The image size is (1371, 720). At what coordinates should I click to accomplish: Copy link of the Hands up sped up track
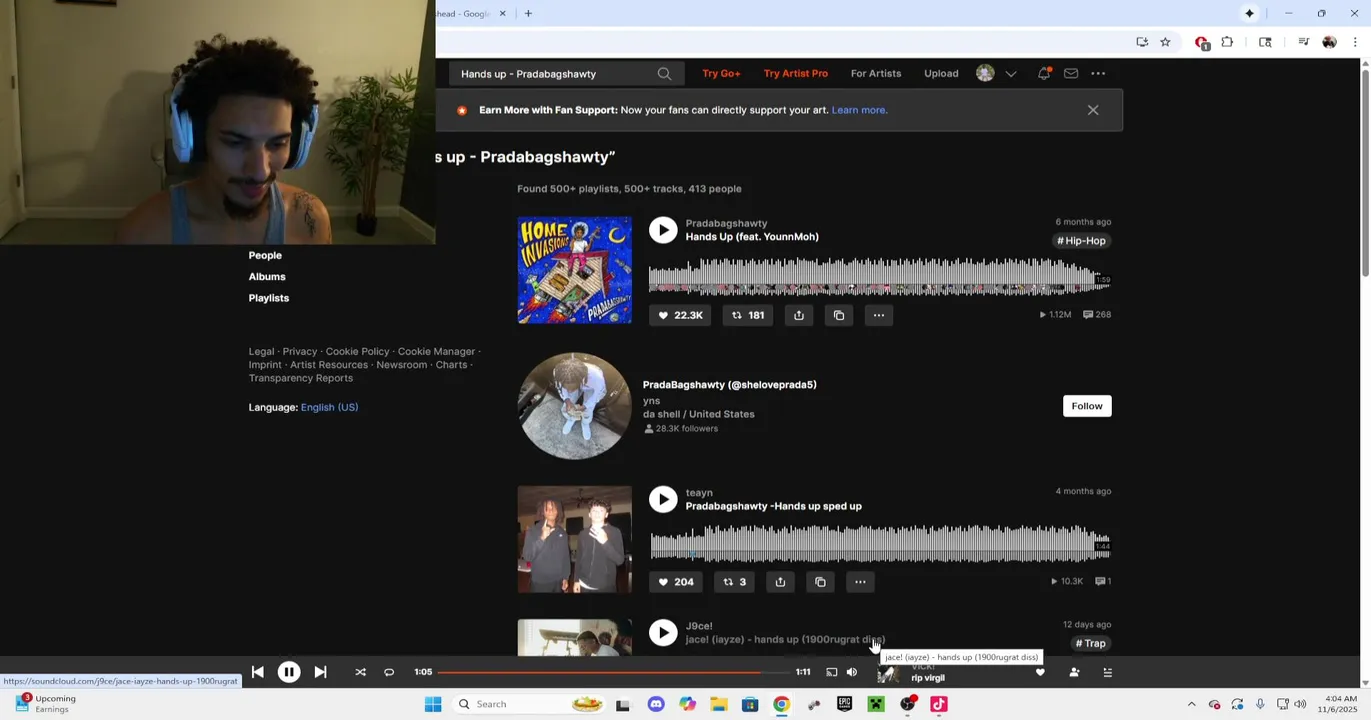[x=820, y=582]
